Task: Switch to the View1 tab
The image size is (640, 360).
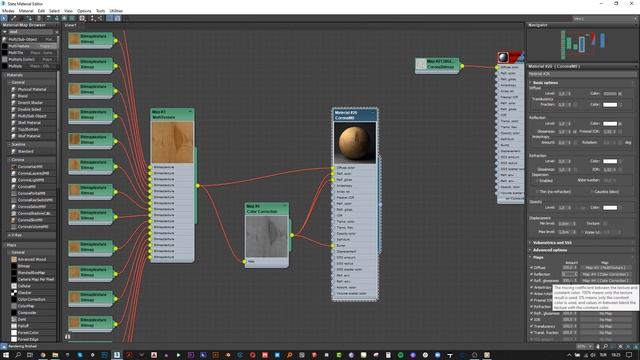Action: point(71,25)
